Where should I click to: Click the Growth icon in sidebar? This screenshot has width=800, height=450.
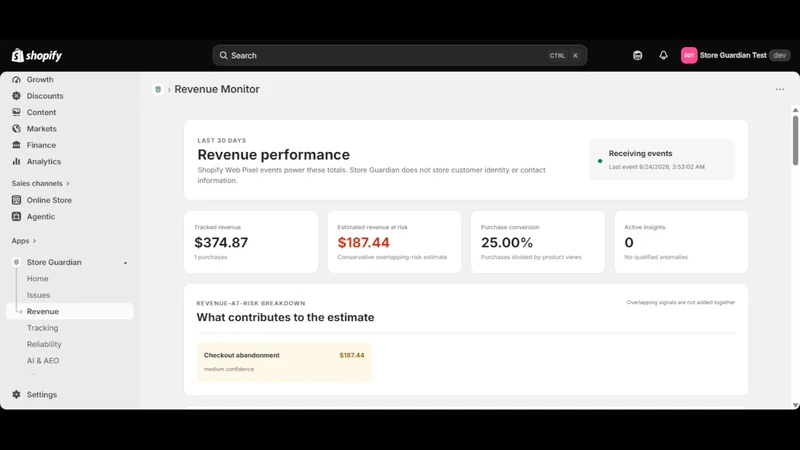(16, 80)
